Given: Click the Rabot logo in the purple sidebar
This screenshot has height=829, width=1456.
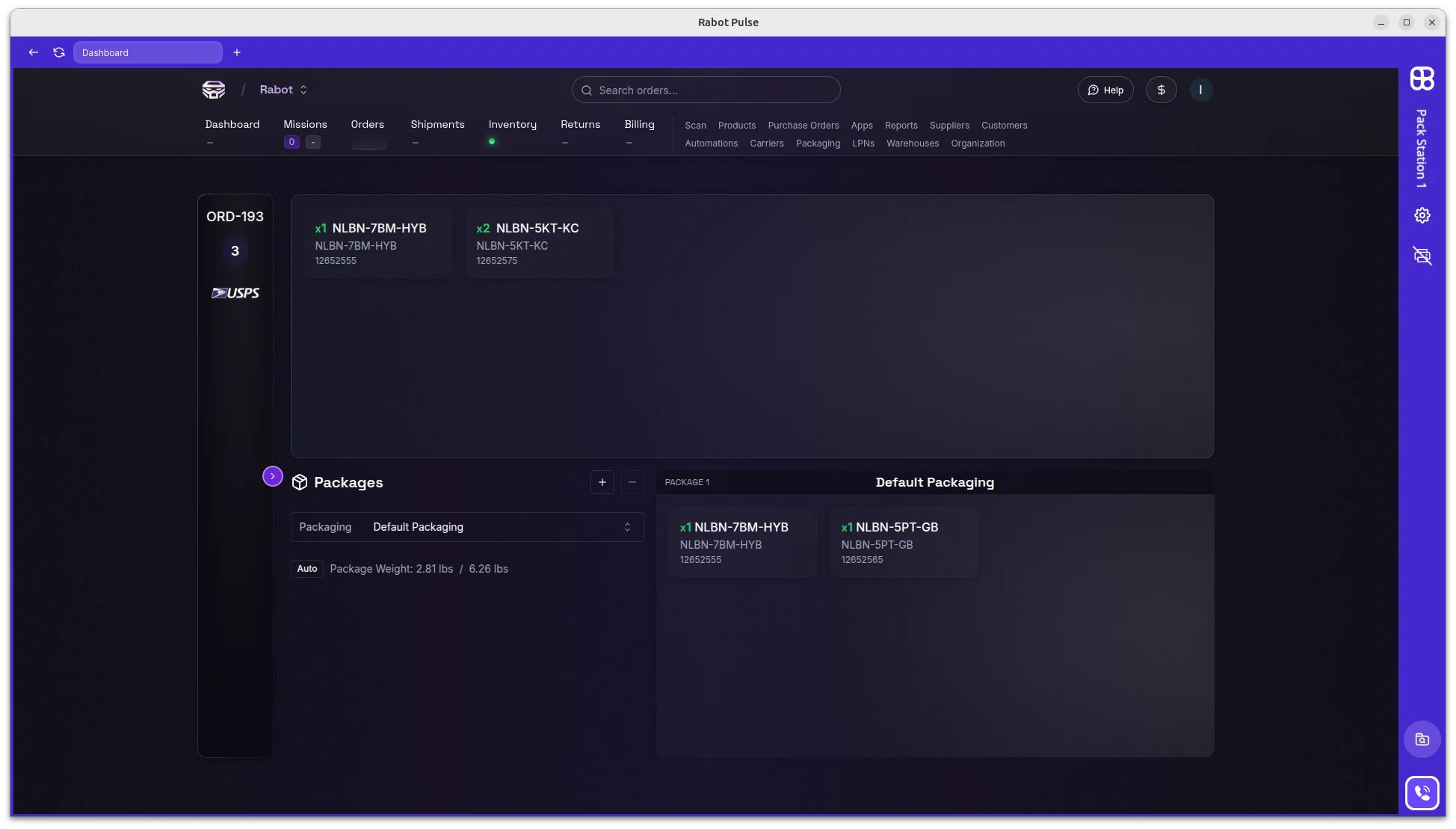Looking at the screenshot, I should 1422,78.
